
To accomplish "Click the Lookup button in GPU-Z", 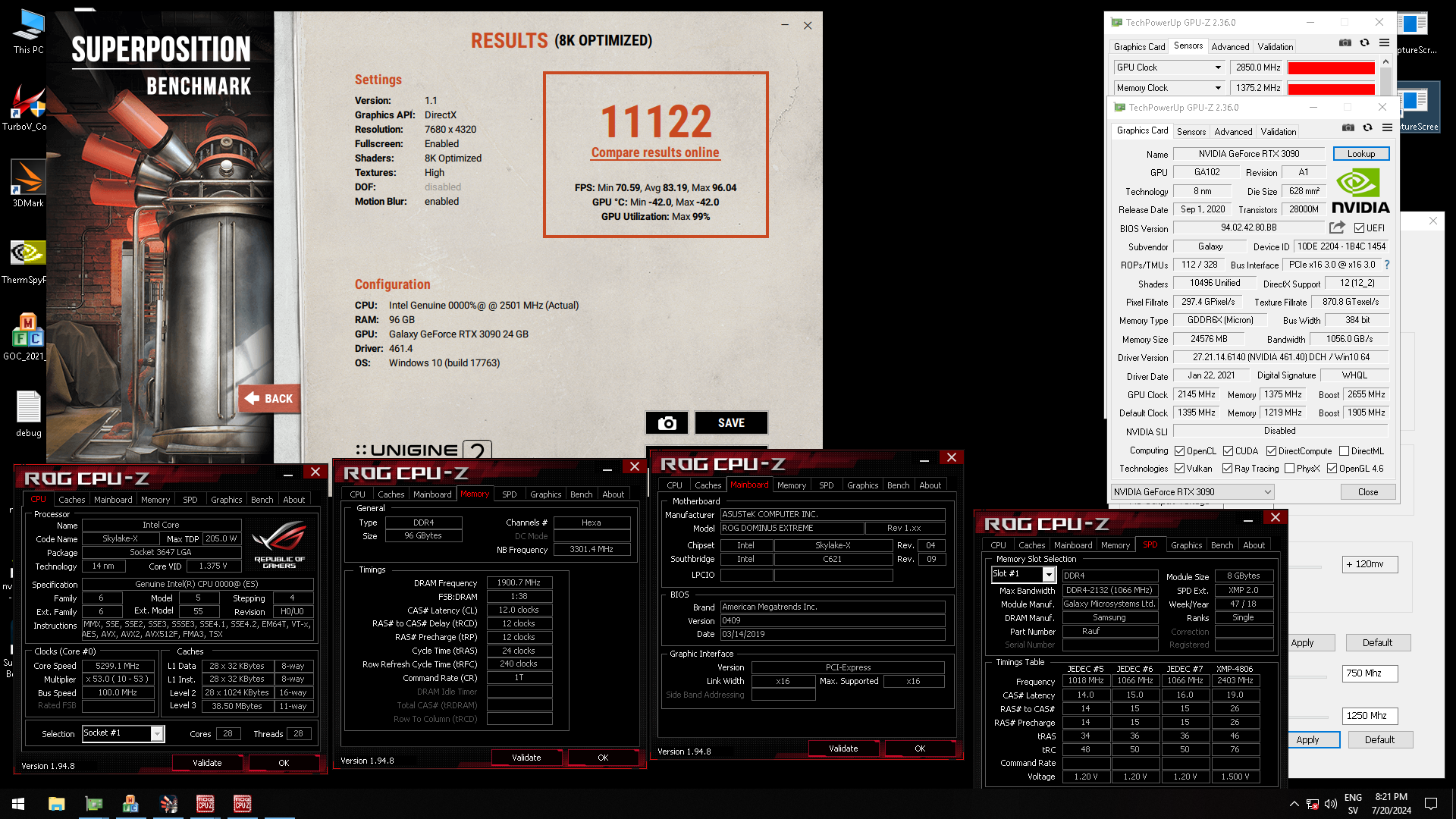I will coord(1360,154).
